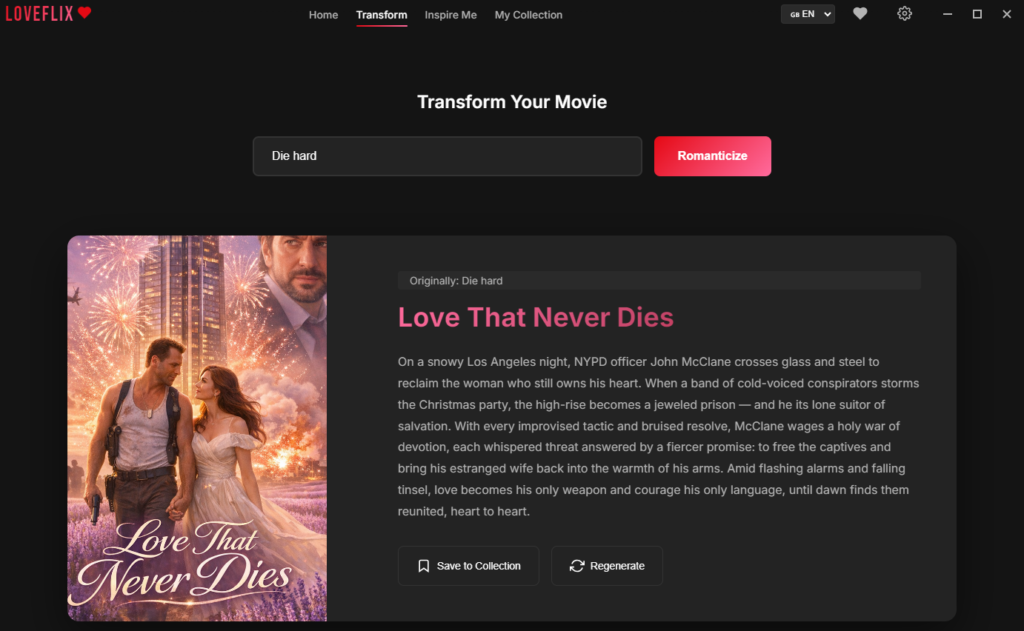Select the Transform tab
Screen dimensions: 1024x631
381,14
